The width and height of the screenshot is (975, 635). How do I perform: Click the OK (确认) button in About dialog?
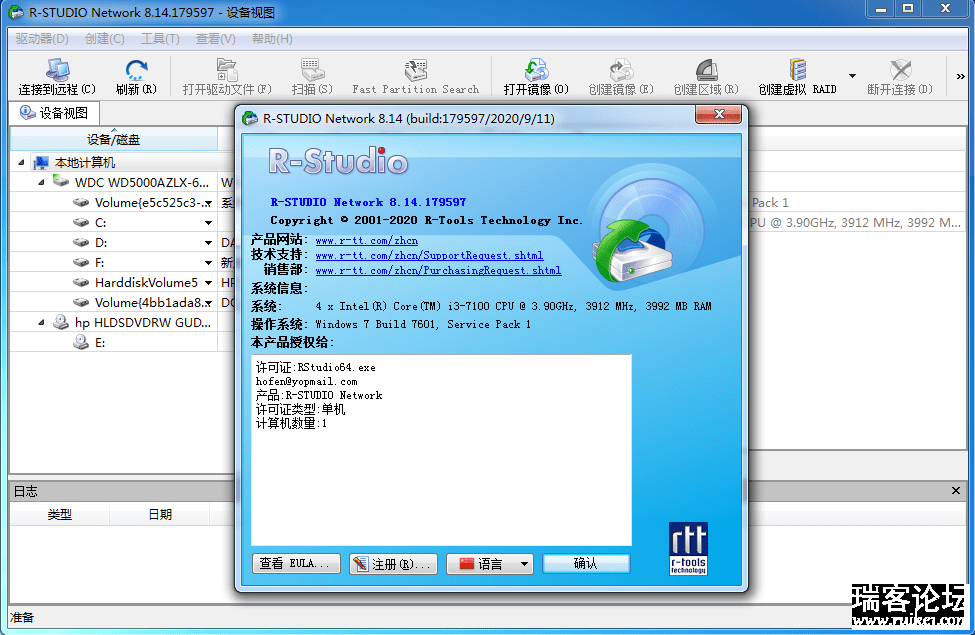[586, 563]
